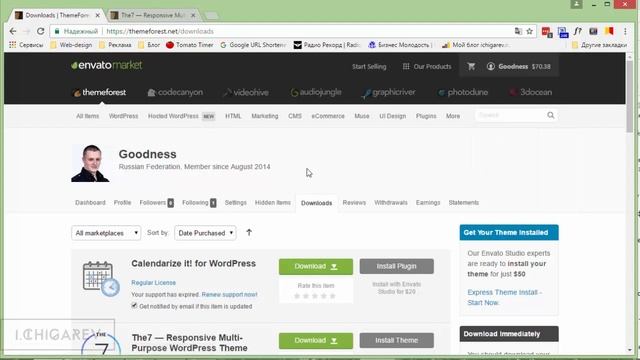Go to codecanyon marketplace
The height and width of the screenshot is (360, 640).
175,92
